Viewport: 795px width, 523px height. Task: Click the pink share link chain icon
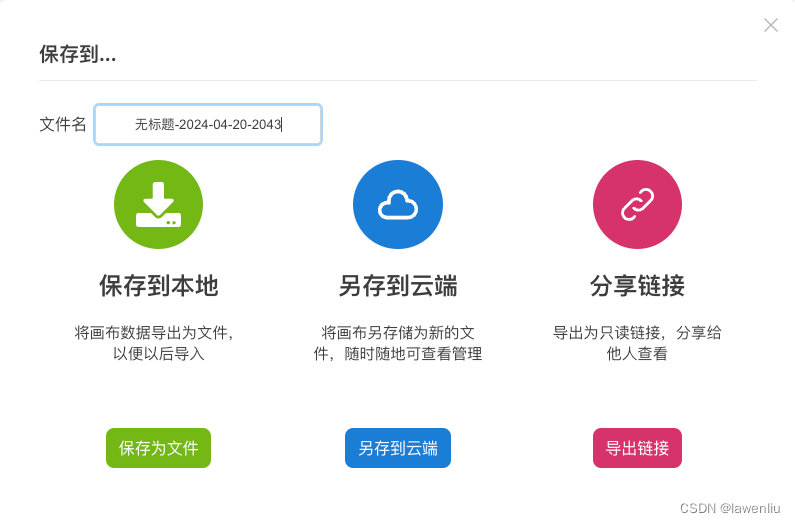[x=637, y=204]
